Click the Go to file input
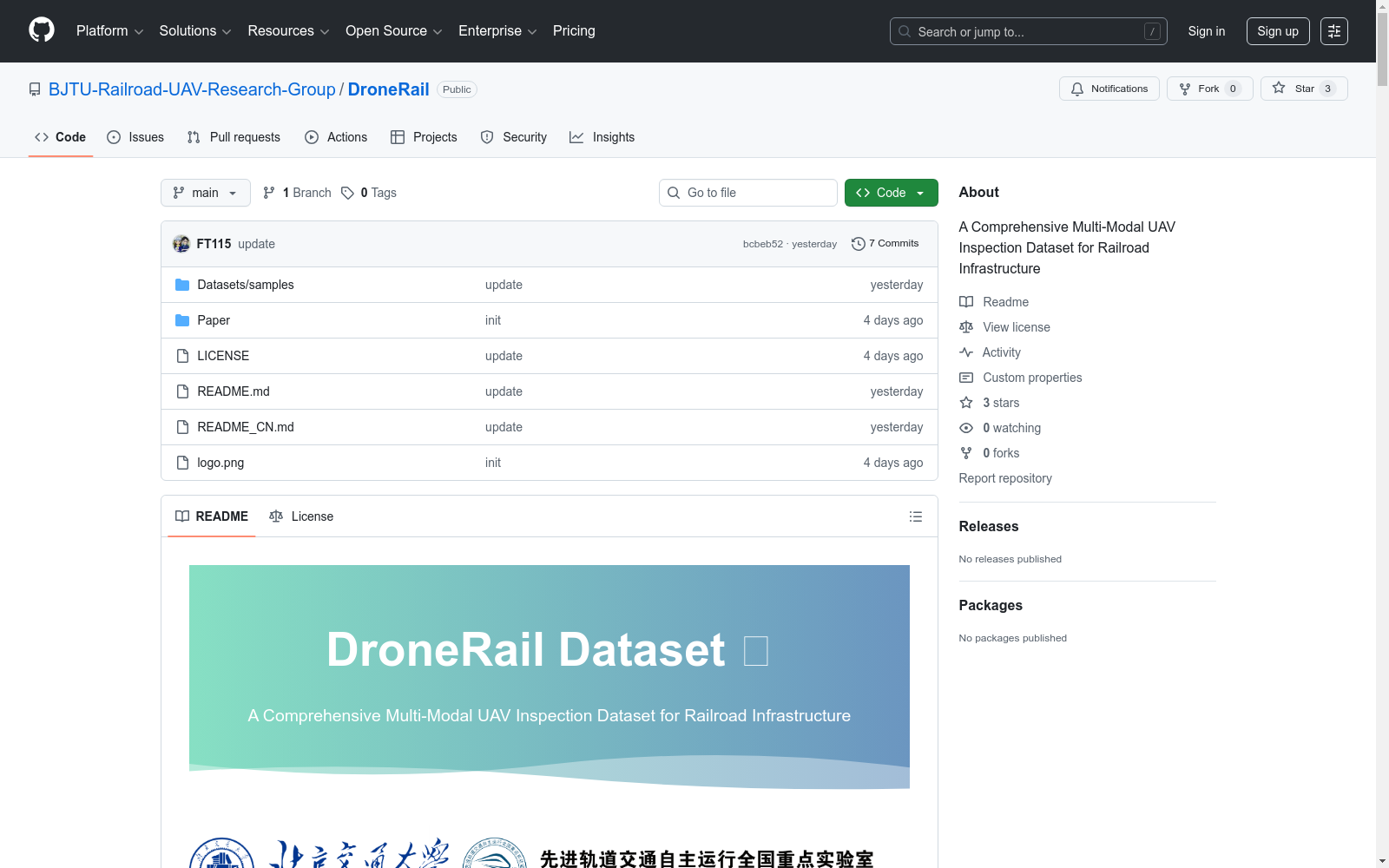 pos(748,193)
